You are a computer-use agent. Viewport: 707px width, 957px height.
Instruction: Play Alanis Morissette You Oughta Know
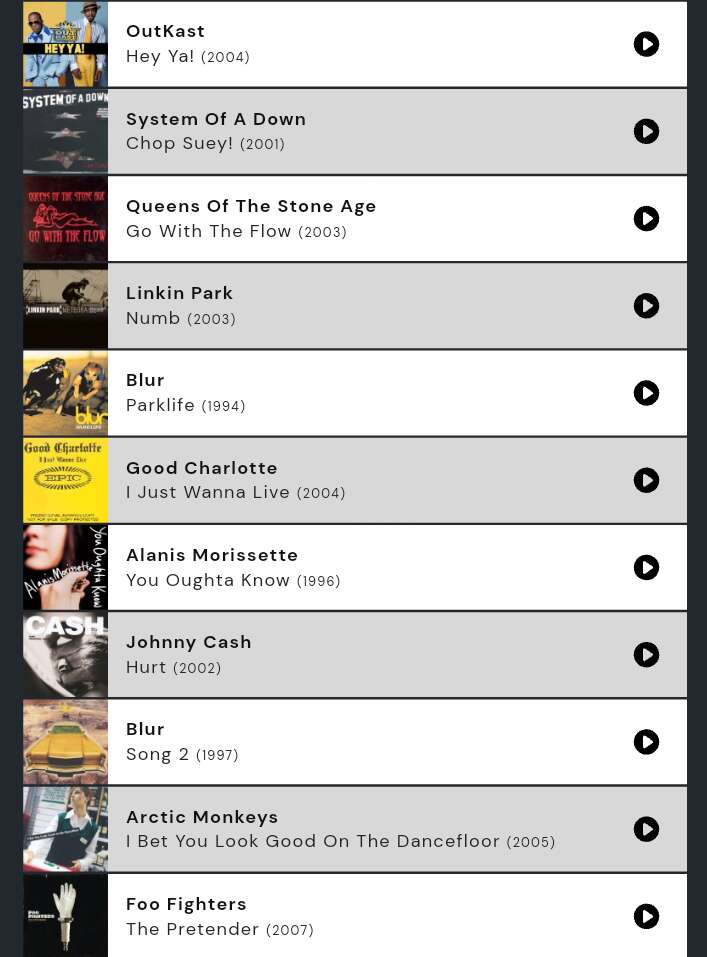coord(646,568)
